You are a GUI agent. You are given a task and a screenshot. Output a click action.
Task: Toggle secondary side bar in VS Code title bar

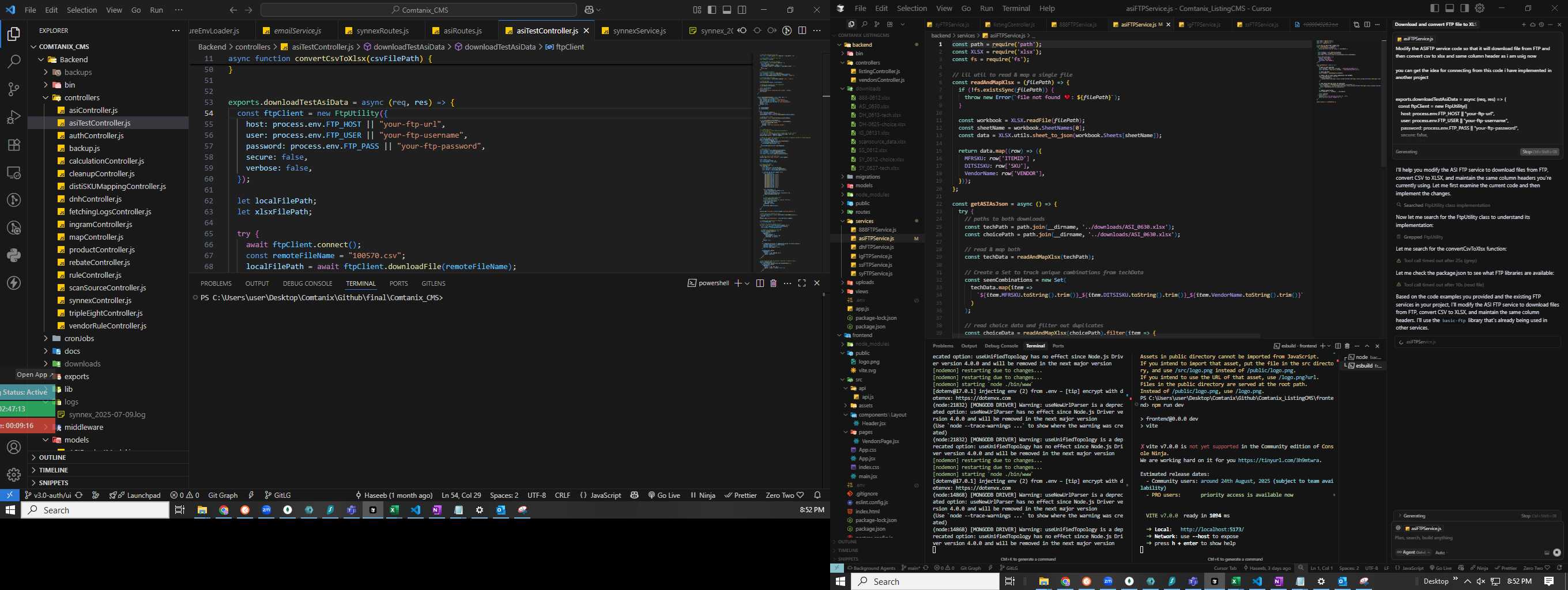pyautogui.click(x=742, y=10)
